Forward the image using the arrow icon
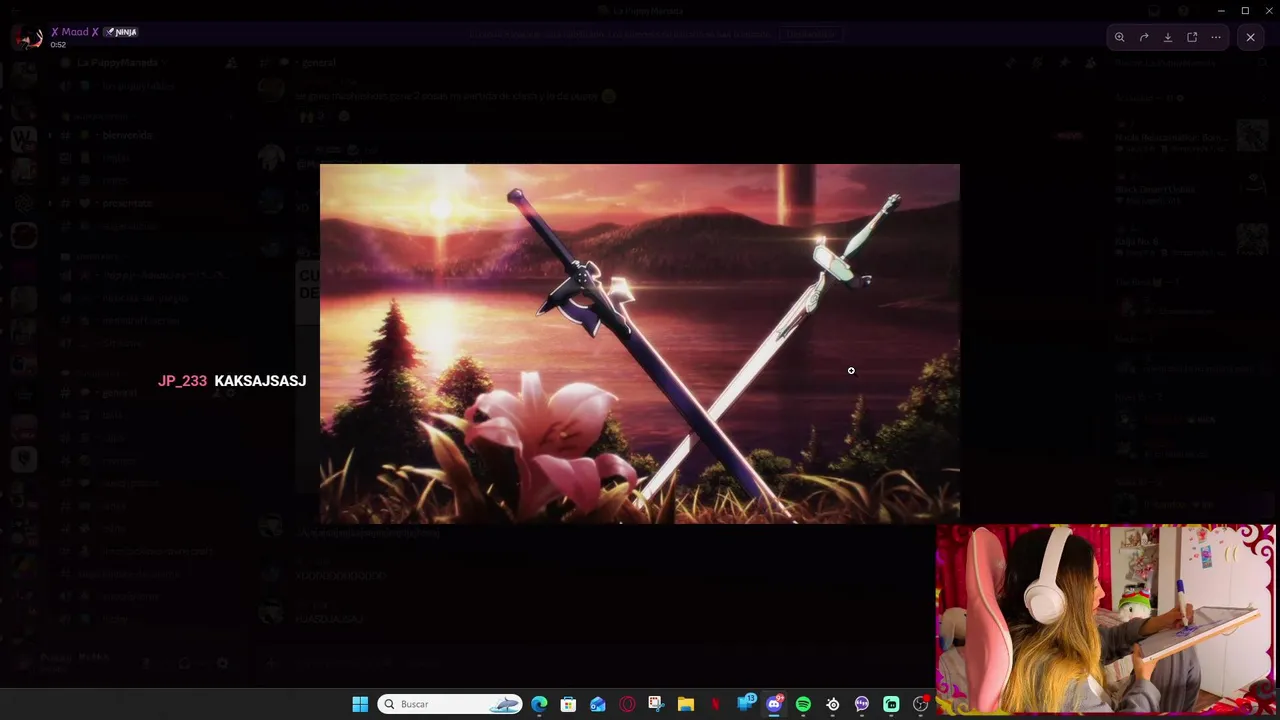The height and width of the screenshot is (720, 1280). tap(1144, 37)
